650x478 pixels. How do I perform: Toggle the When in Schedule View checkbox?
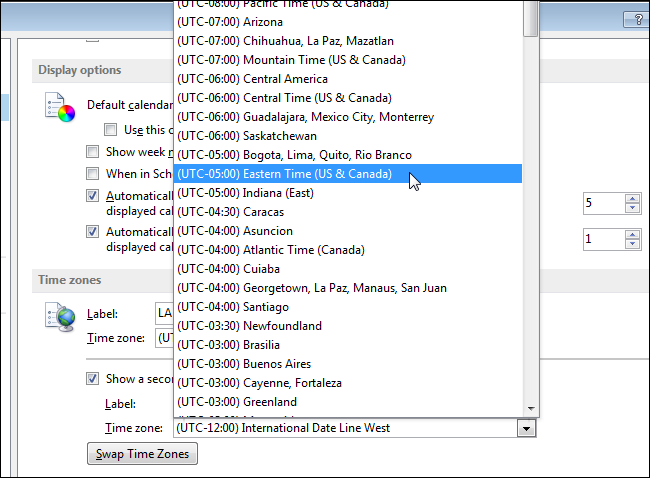93,174
